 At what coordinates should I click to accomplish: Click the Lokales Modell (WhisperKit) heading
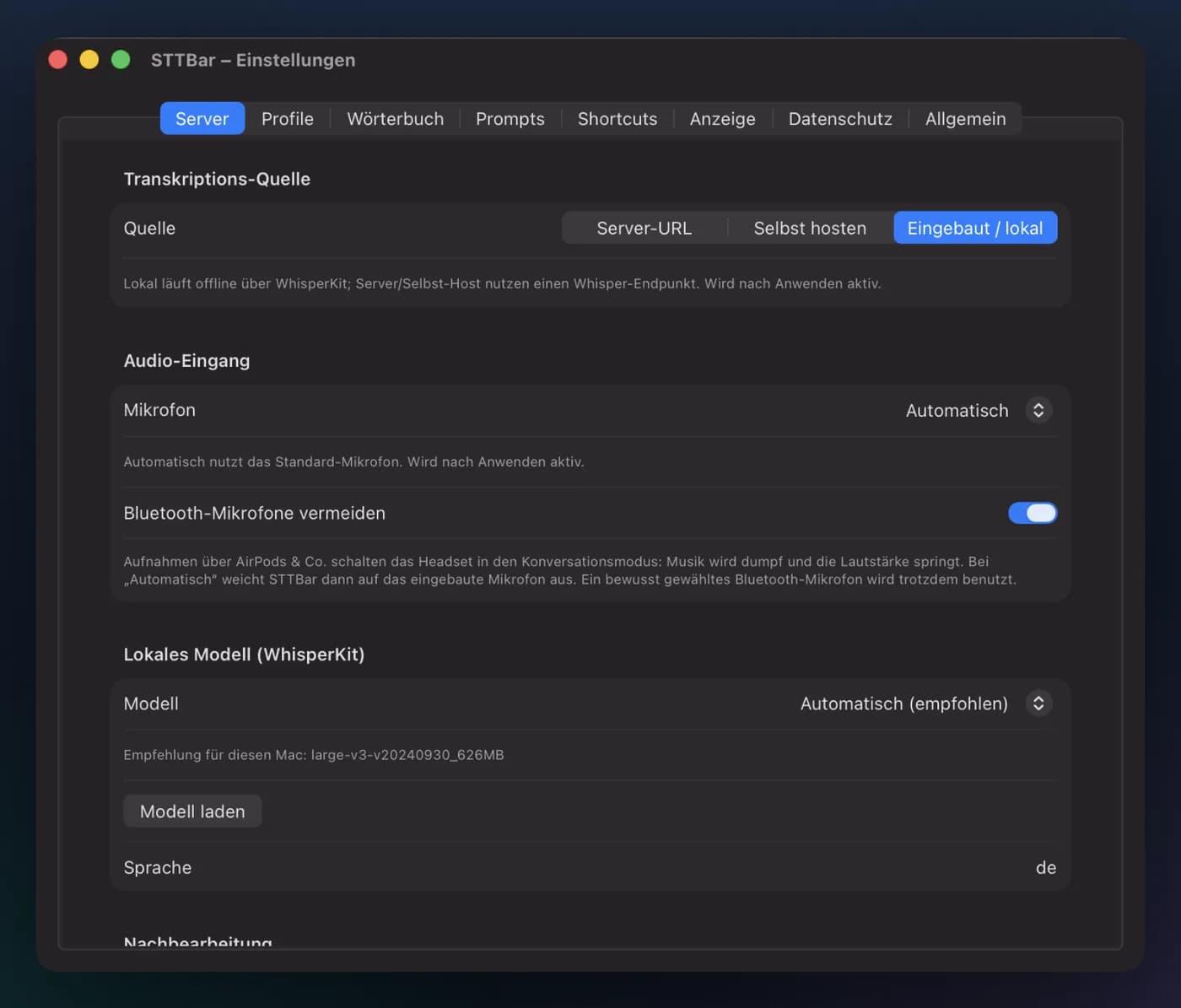point(244,655)
